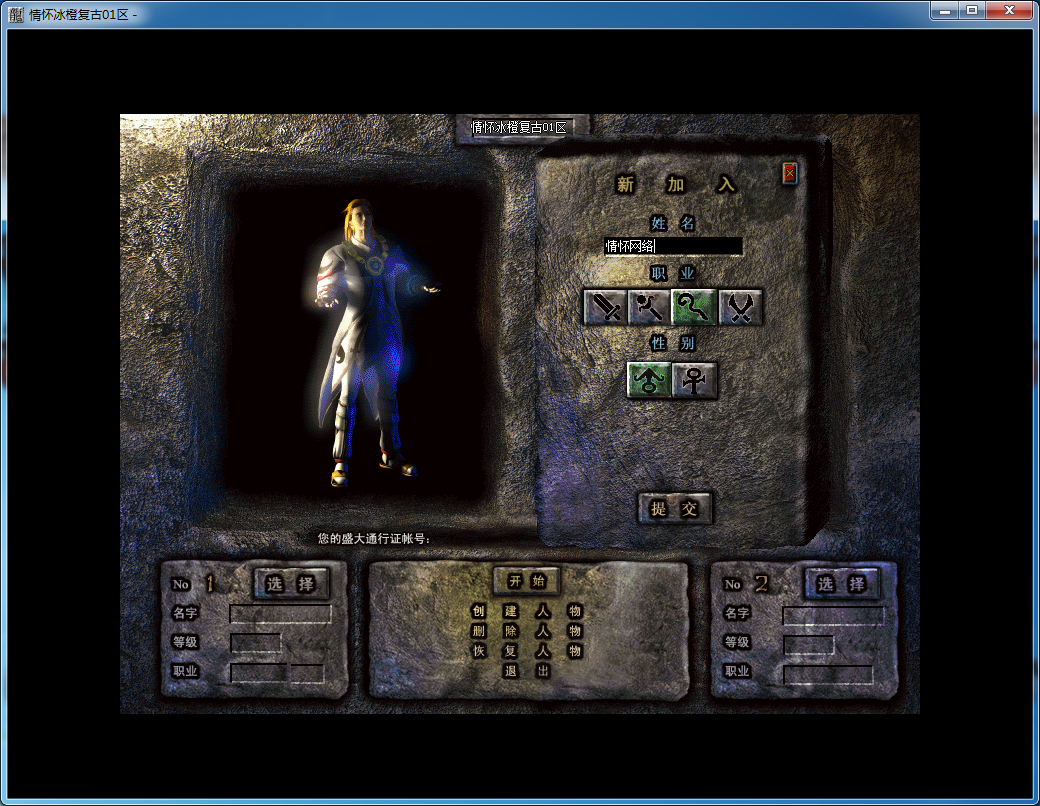
Task: Pick the green Taoist class icon
Action: click(694, 307)
